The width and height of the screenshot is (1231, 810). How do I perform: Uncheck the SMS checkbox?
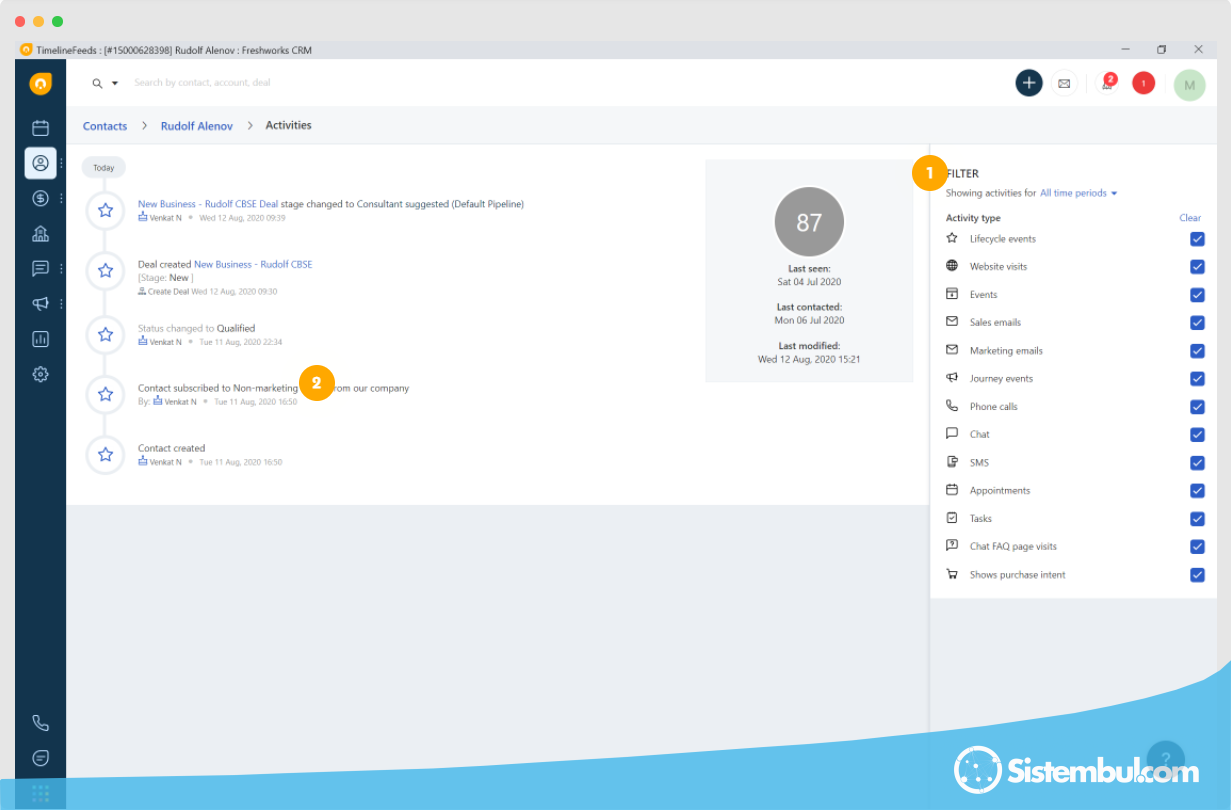(1197, 463)
